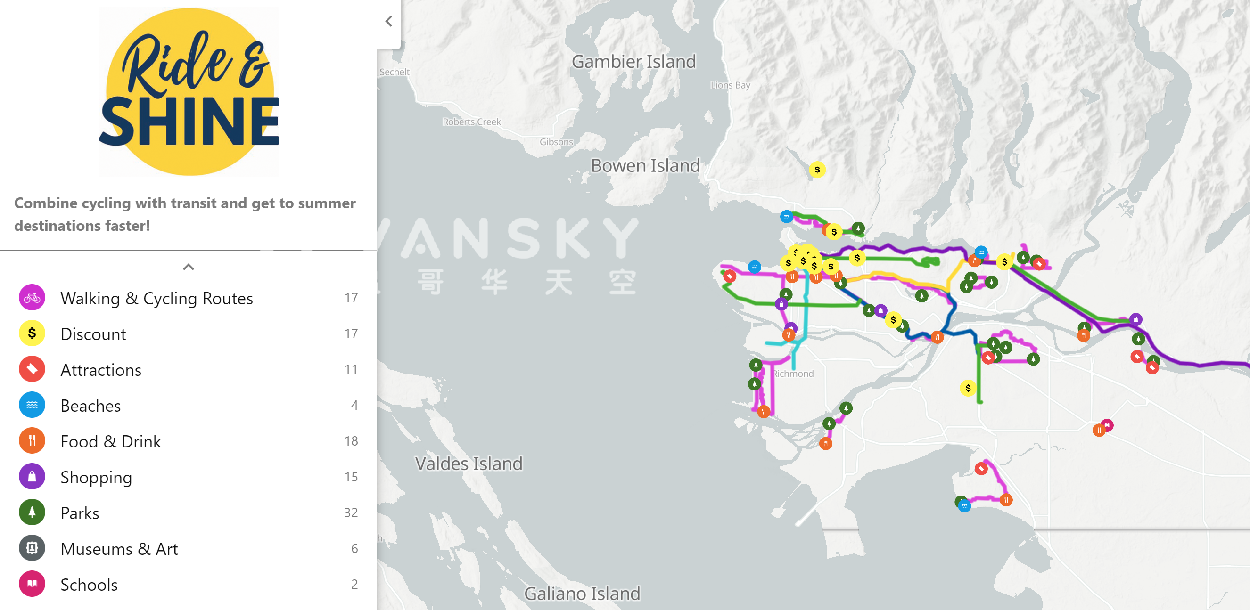Toggle the Schools category in the legend
Screen dimensions: 1250x610
(x=89, y=585)
